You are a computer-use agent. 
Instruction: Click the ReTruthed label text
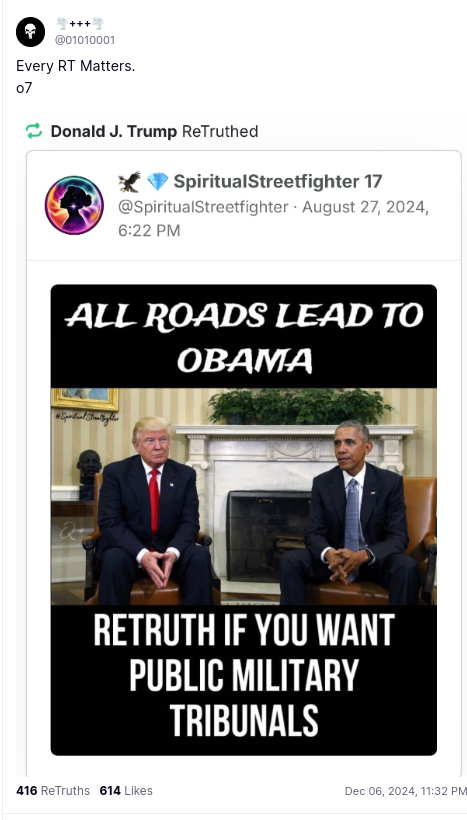[220, 131]
